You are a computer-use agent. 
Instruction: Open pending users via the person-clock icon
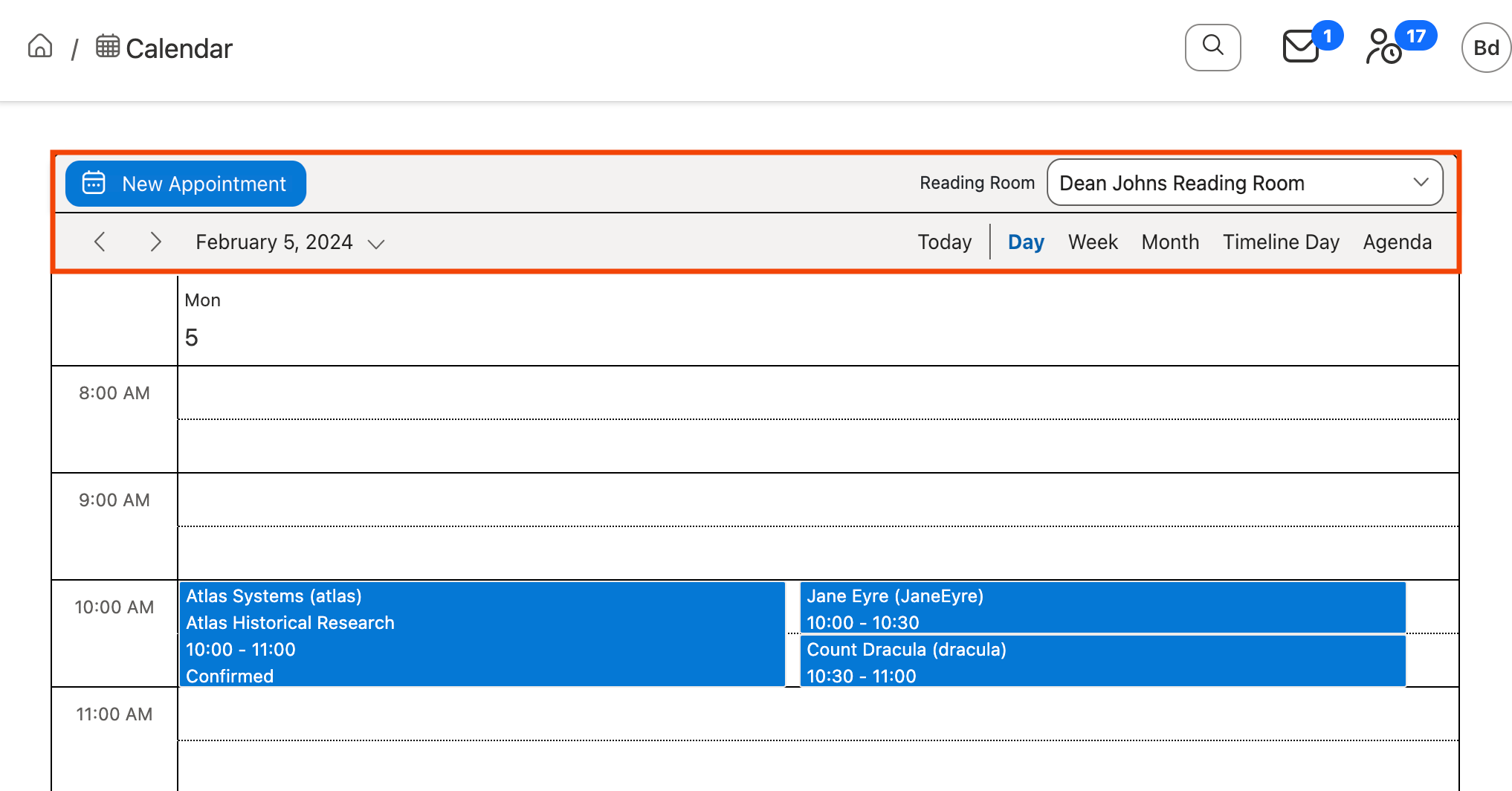[x=1384, y=47]
